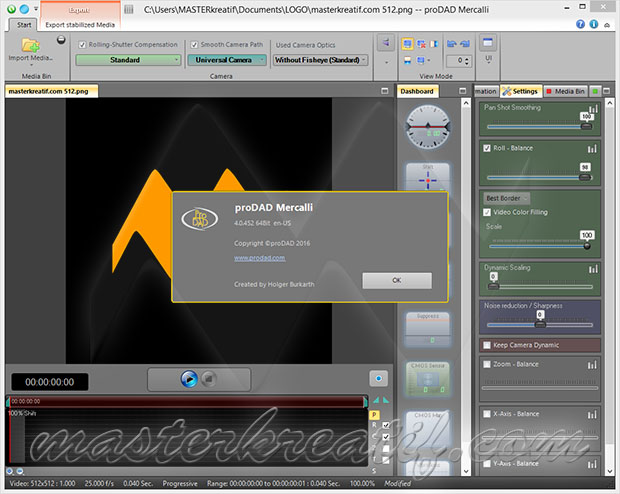Toggle Smooth Camera Path checkbox
The width and height of the screenshot is (620, 494).
coord(194,45)
